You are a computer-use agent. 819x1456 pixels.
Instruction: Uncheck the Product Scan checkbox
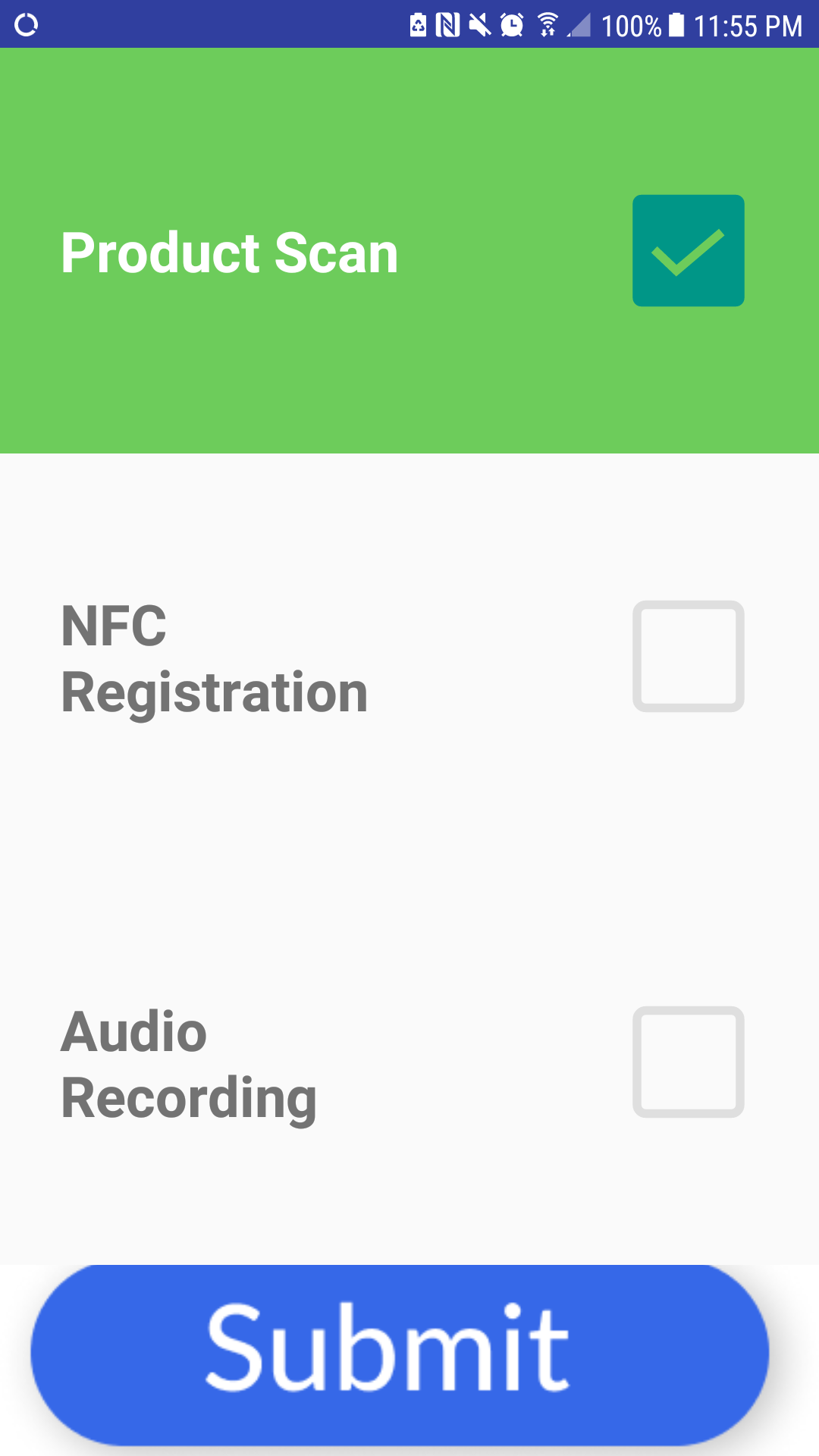[x=688, y=251]
